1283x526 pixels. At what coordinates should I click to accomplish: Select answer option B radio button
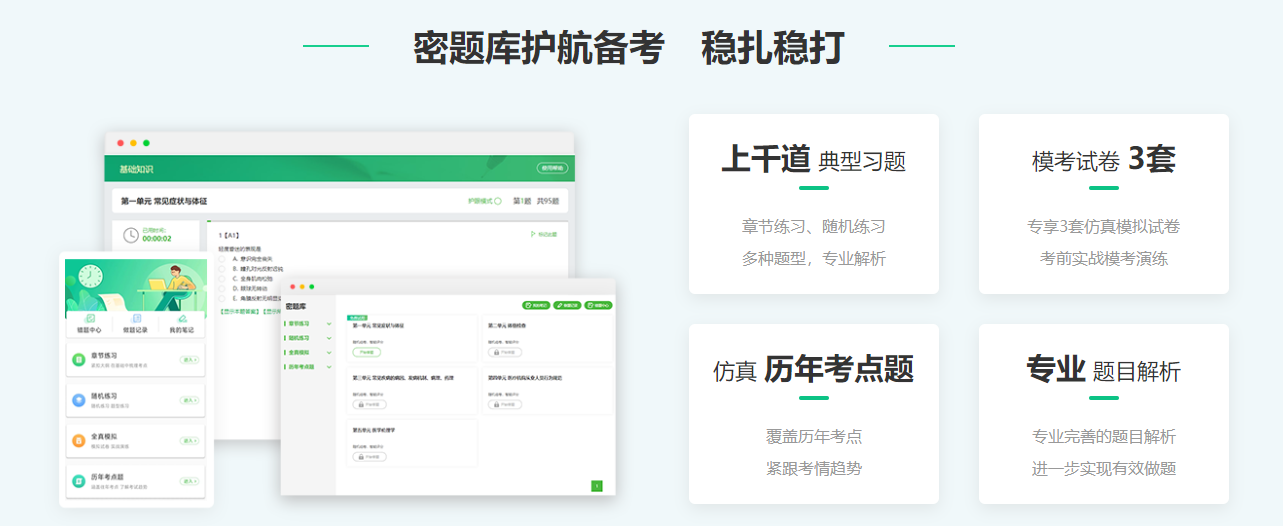coord(222,269)
